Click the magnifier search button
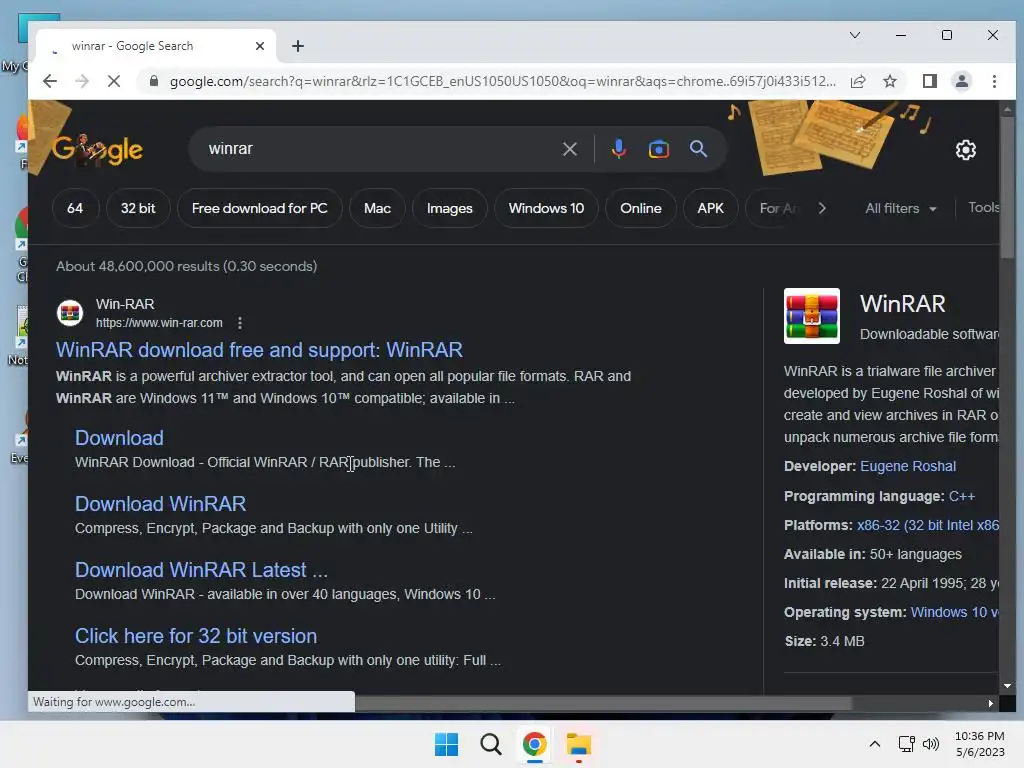1024x768 pixels. pyautogui.click(x=698, y=149)
